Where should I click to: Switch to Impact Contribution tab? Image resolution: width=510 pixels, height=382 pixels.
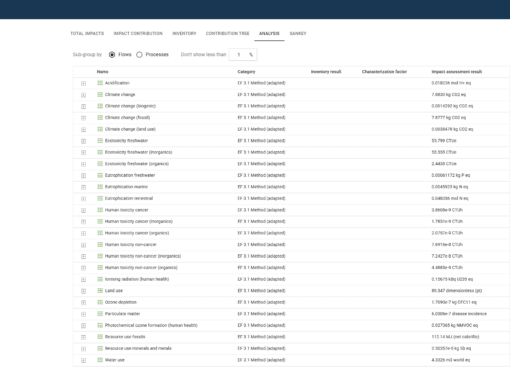(138, 33)
